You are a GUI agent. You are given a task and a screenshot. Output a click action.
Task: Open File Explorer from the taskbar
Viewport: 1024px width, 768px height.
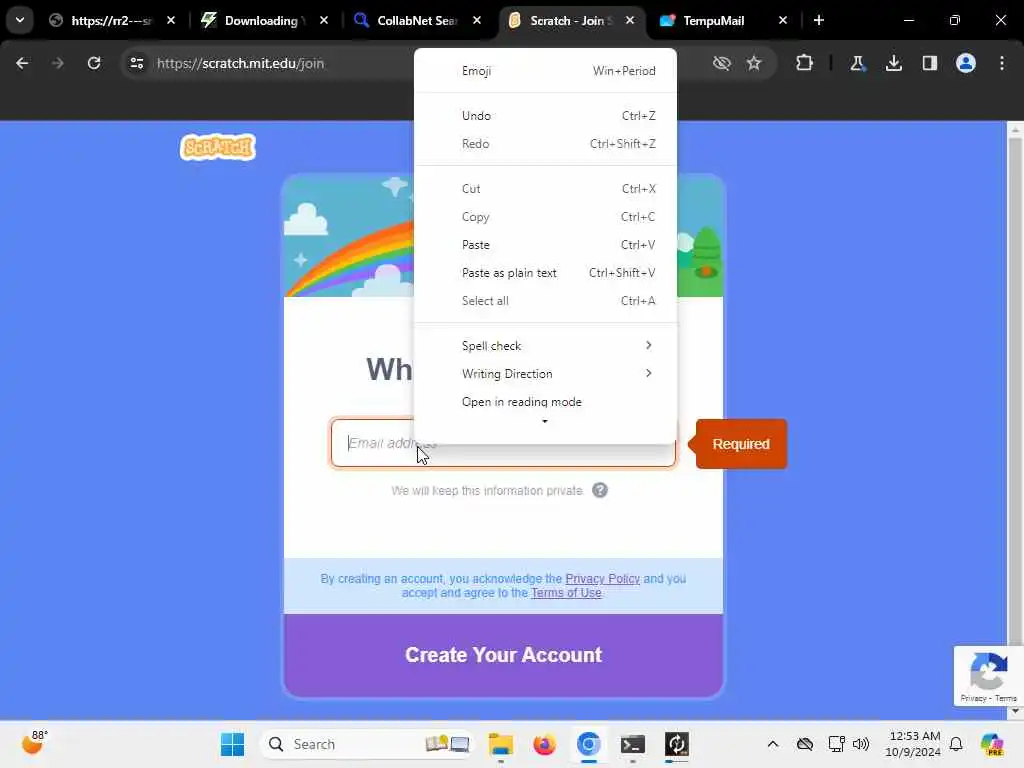coord(501,744)
